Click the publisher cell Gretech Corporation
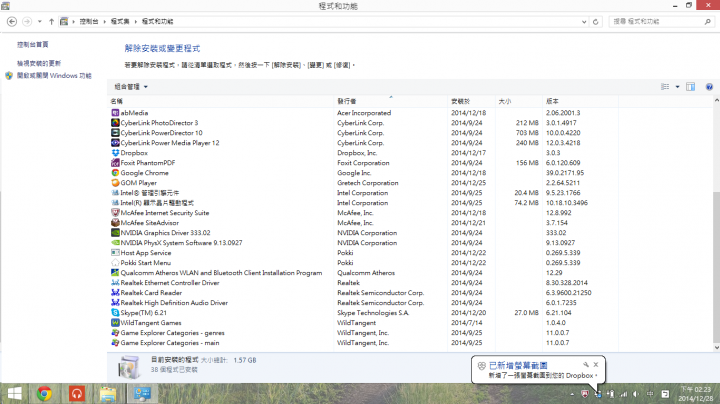This screenshot has width=720, height=404. [368, 183]
